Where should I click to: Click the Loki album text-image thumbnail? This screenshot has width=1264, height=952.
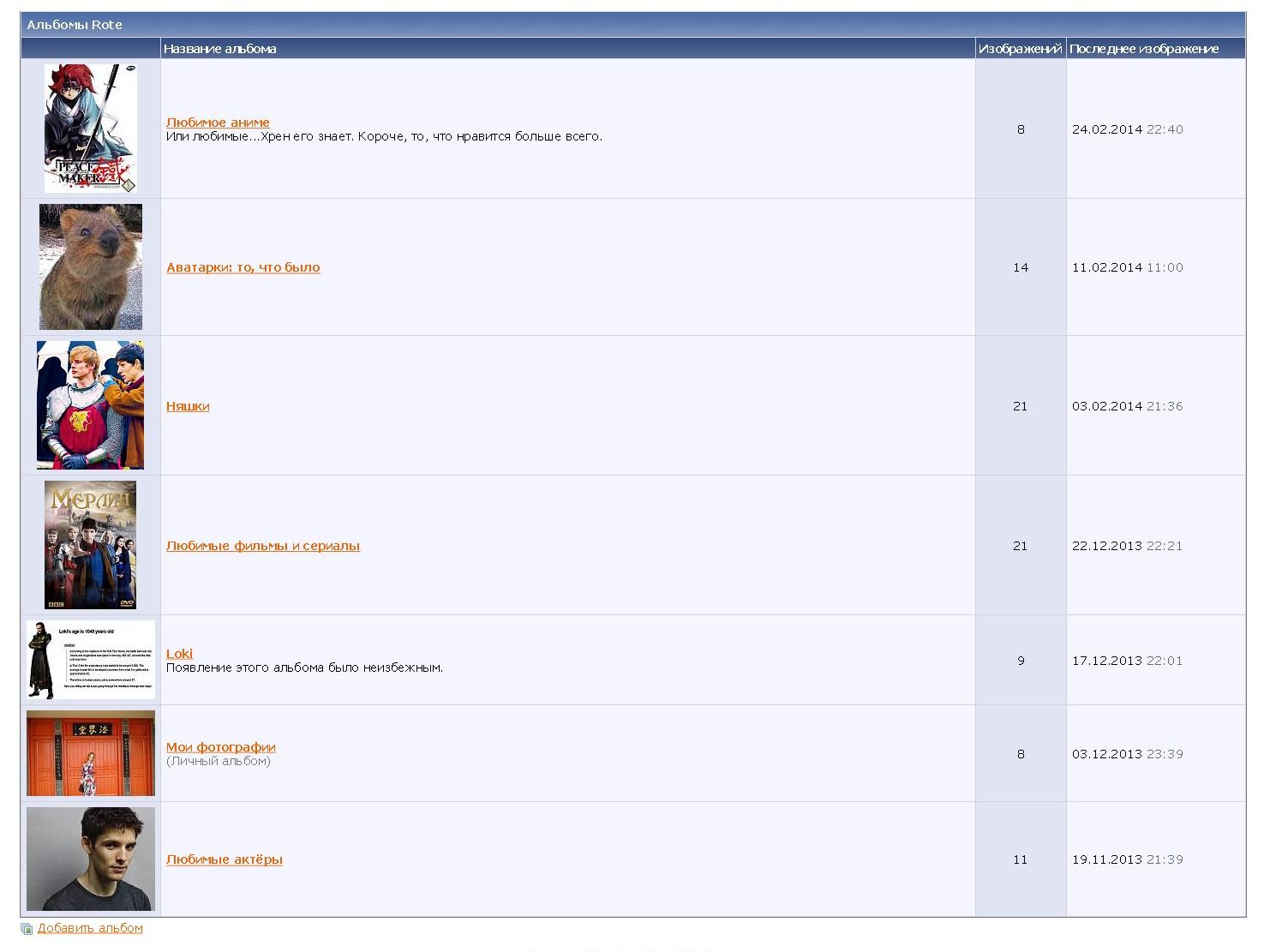pyautogui.click(x=91, y=660)
